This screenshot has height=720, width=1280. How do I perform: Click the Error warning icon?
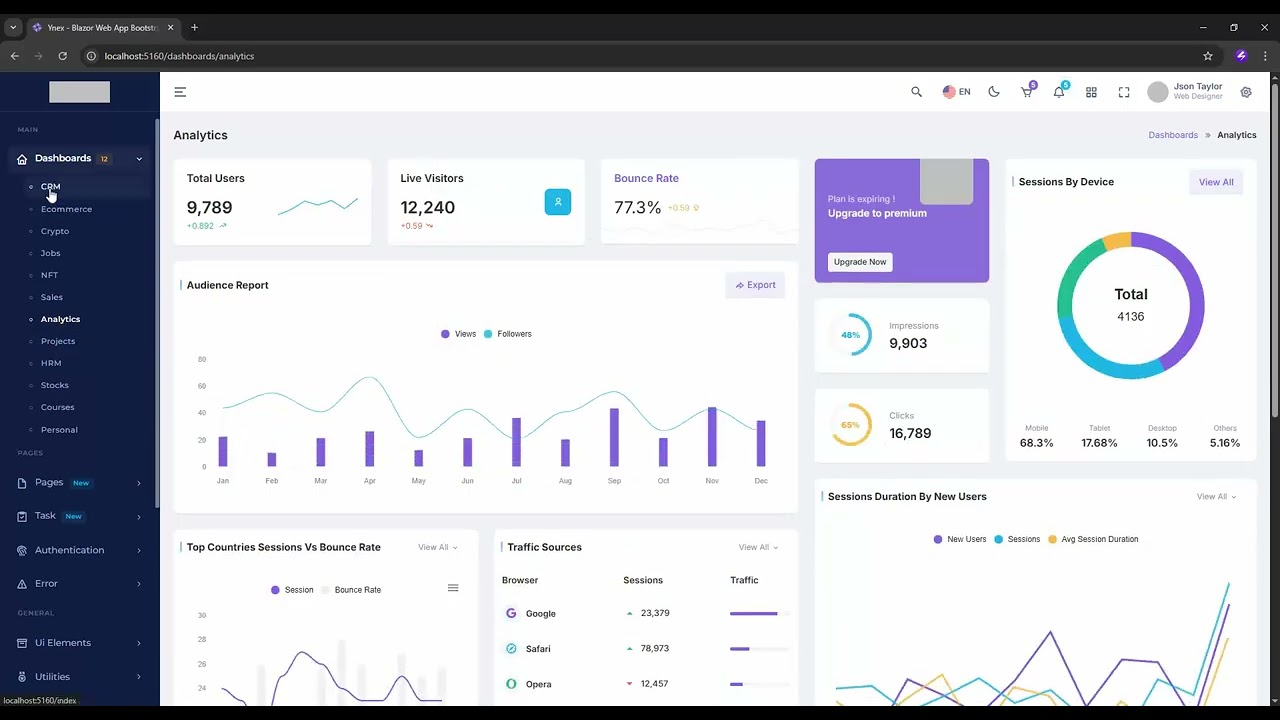pyautogui.click(x=22, y=584)
